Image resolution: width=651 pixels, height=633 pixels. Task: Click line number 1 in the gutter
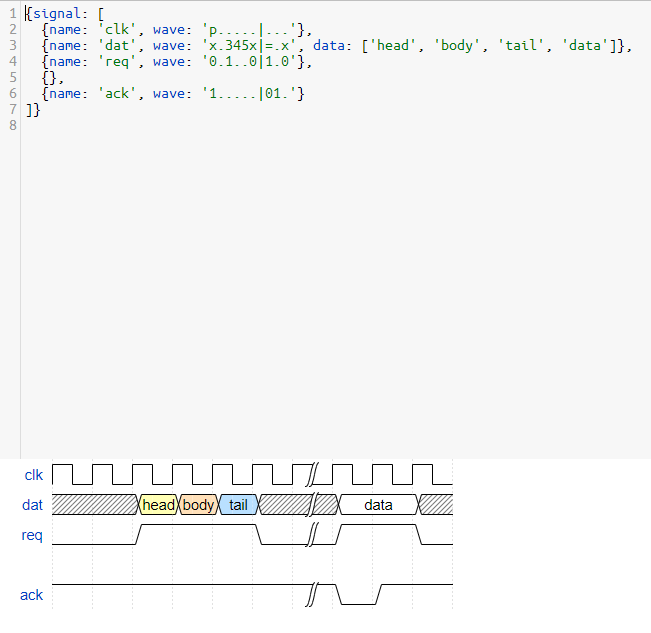click(13, 14)
